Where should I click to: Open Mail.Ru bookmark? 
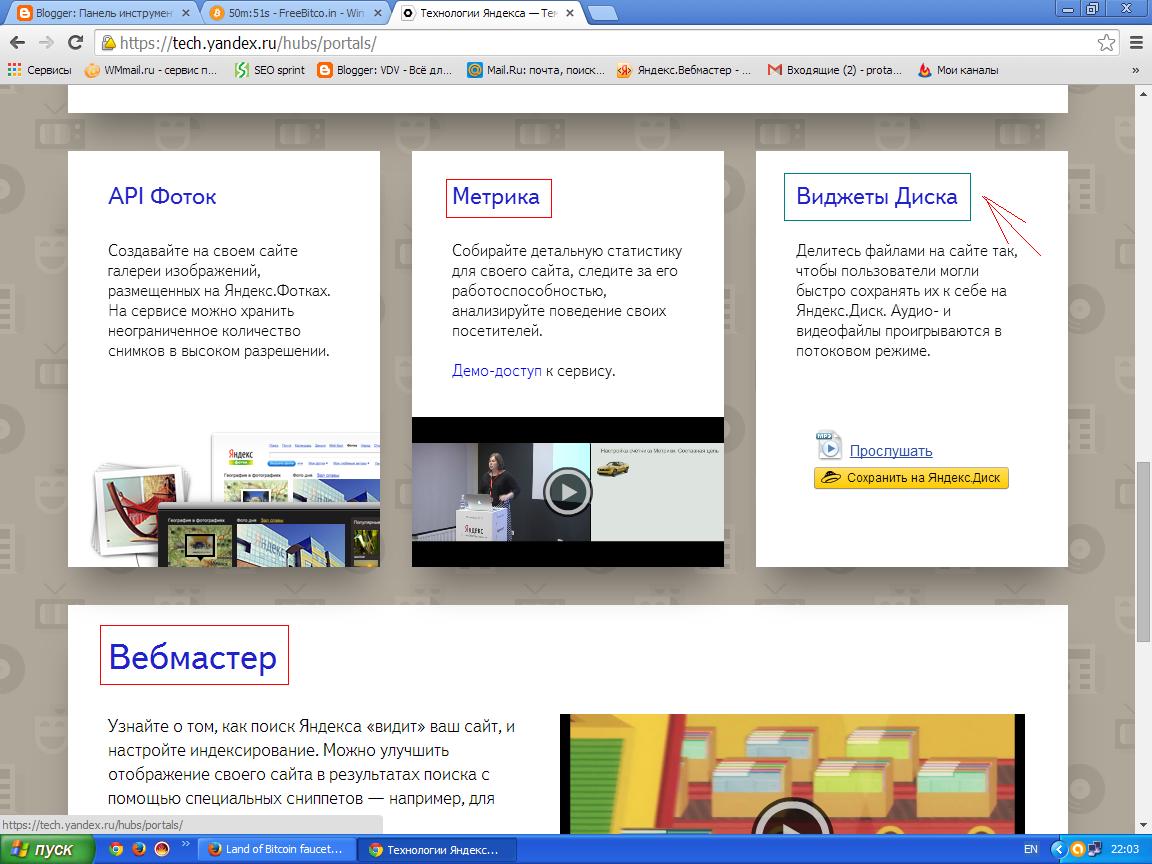click(x=536, y=70)
